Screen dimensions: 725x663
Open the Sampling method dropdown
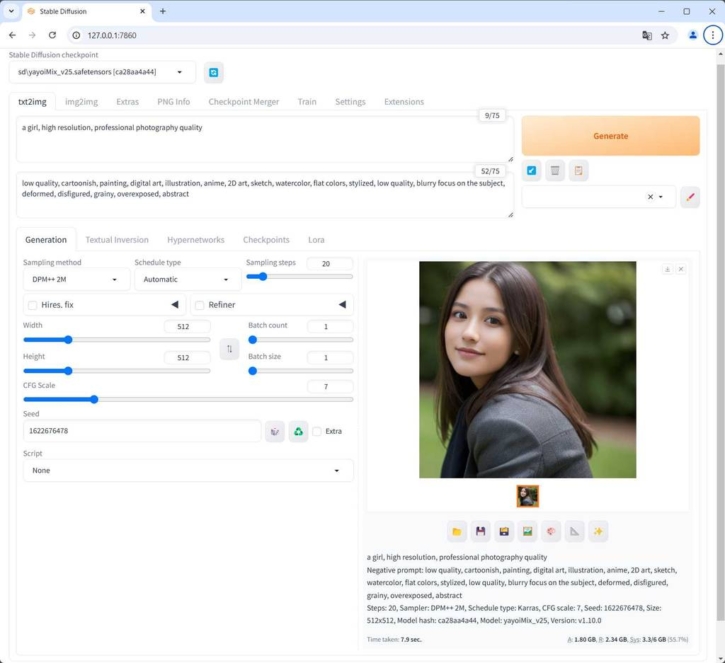tap(75, 280)
